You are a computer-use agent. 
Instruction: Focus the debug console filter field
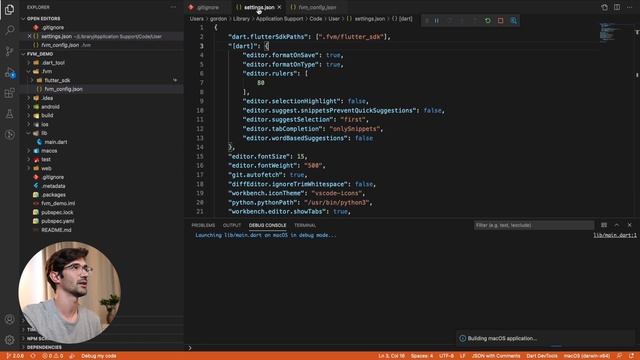tap(534, 225)
